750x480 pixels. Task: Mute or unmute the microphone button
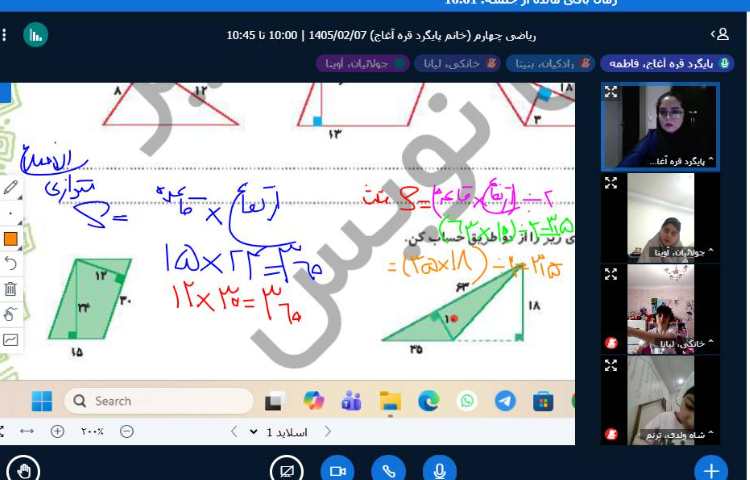coord(440,471)
